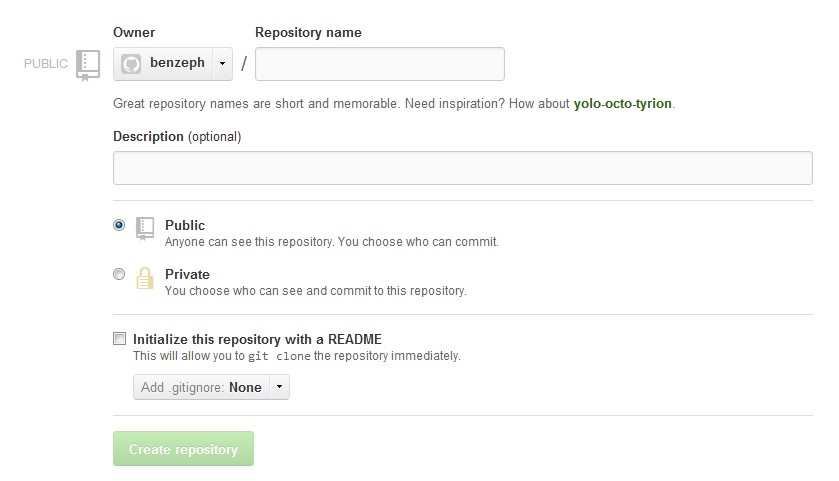This screenshot has width=839, height=481.
Task: Select the Public radio button
Action: tap(120, 226)
